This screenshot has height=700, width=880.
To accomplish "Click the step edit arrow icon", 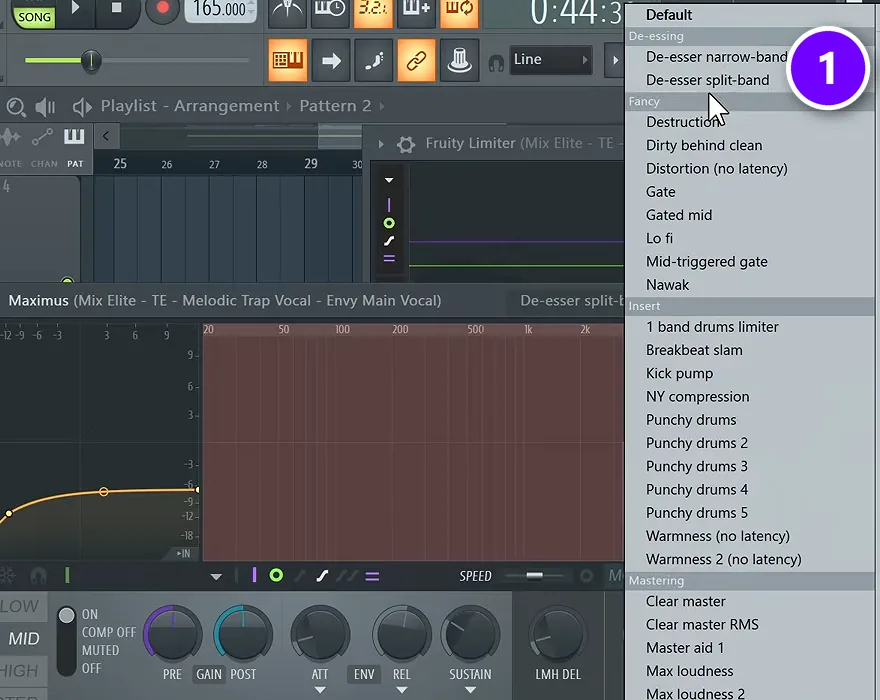I will [331, 60].
